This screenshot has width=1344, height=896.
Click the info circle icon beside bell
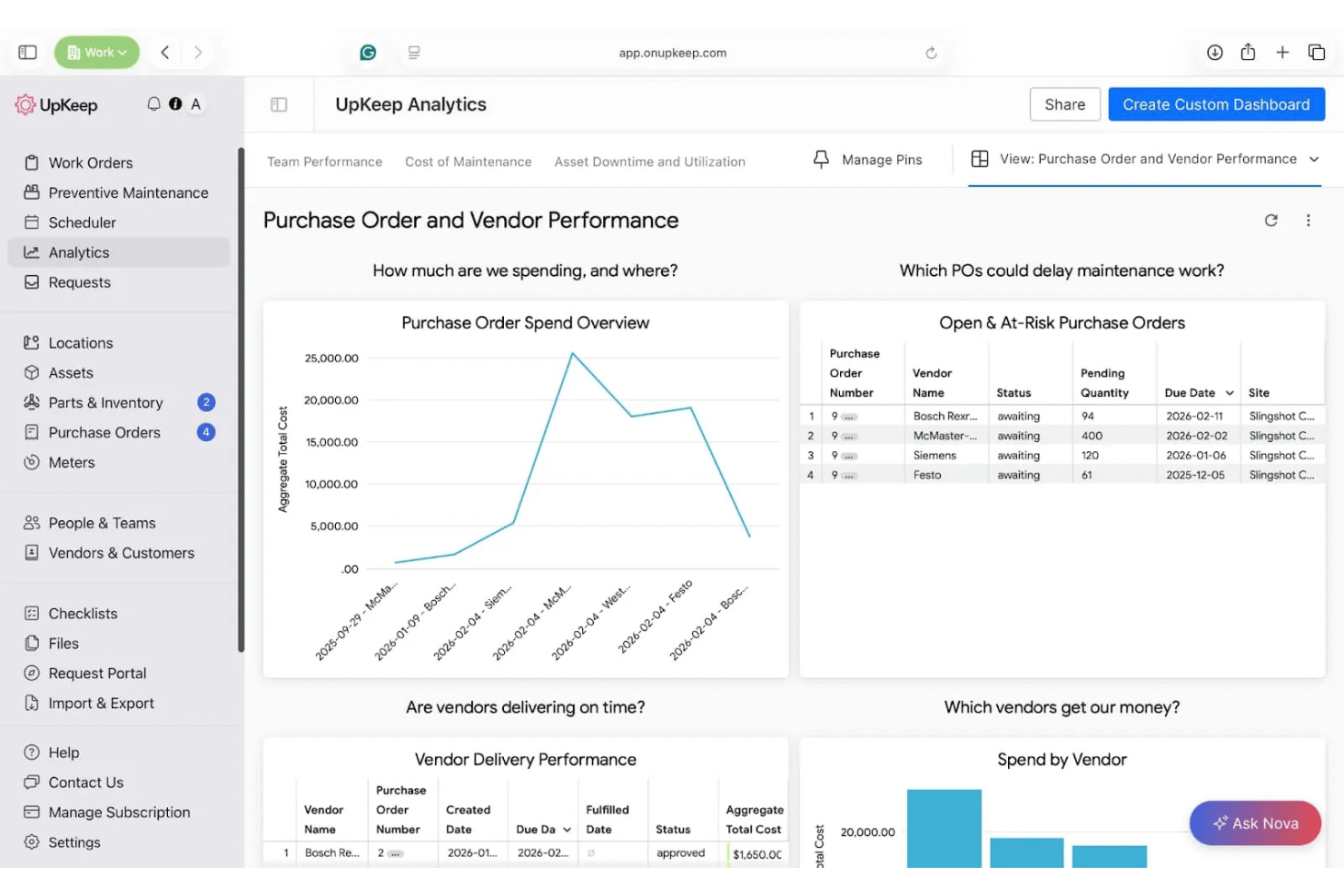(175, 104)
